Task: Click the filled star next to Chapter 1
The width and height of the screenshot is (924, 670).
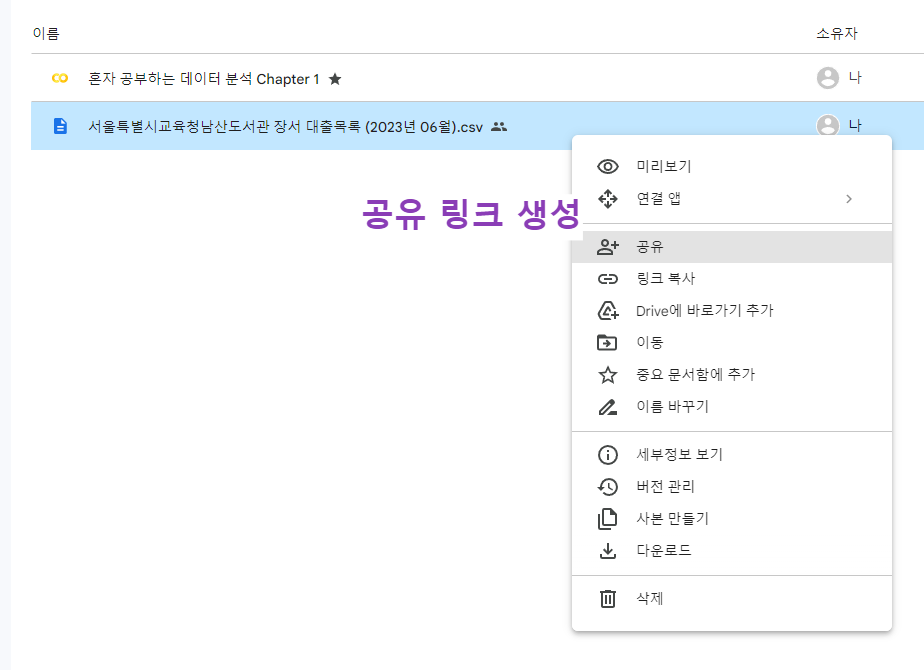Action: click(335, 79)
